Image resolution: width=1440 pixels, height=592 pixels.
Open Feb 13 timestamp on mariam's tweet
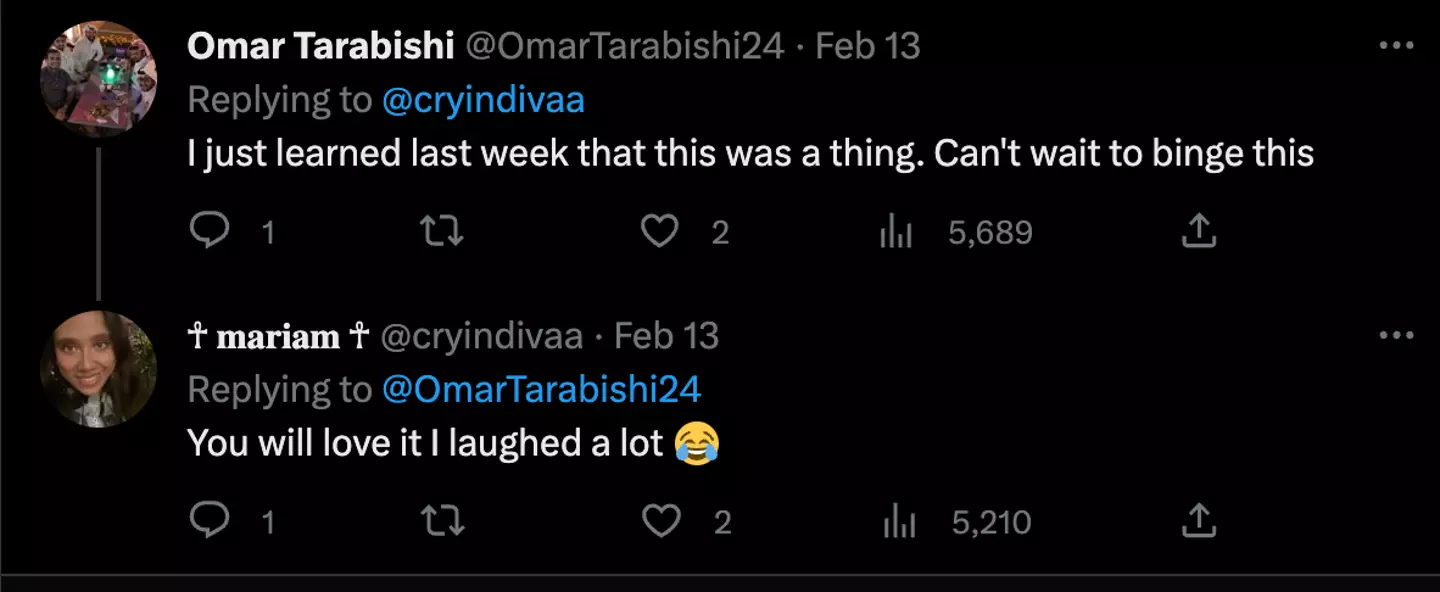pyautogui.click(x=666, y=336)
